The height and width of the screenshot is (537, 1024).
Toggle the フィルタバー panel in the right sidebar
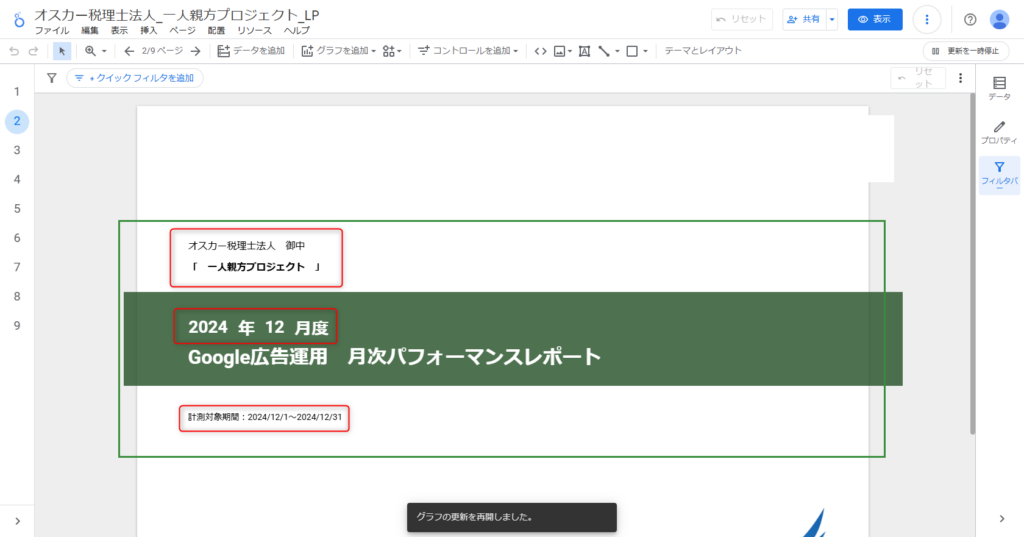click(998, 173)
